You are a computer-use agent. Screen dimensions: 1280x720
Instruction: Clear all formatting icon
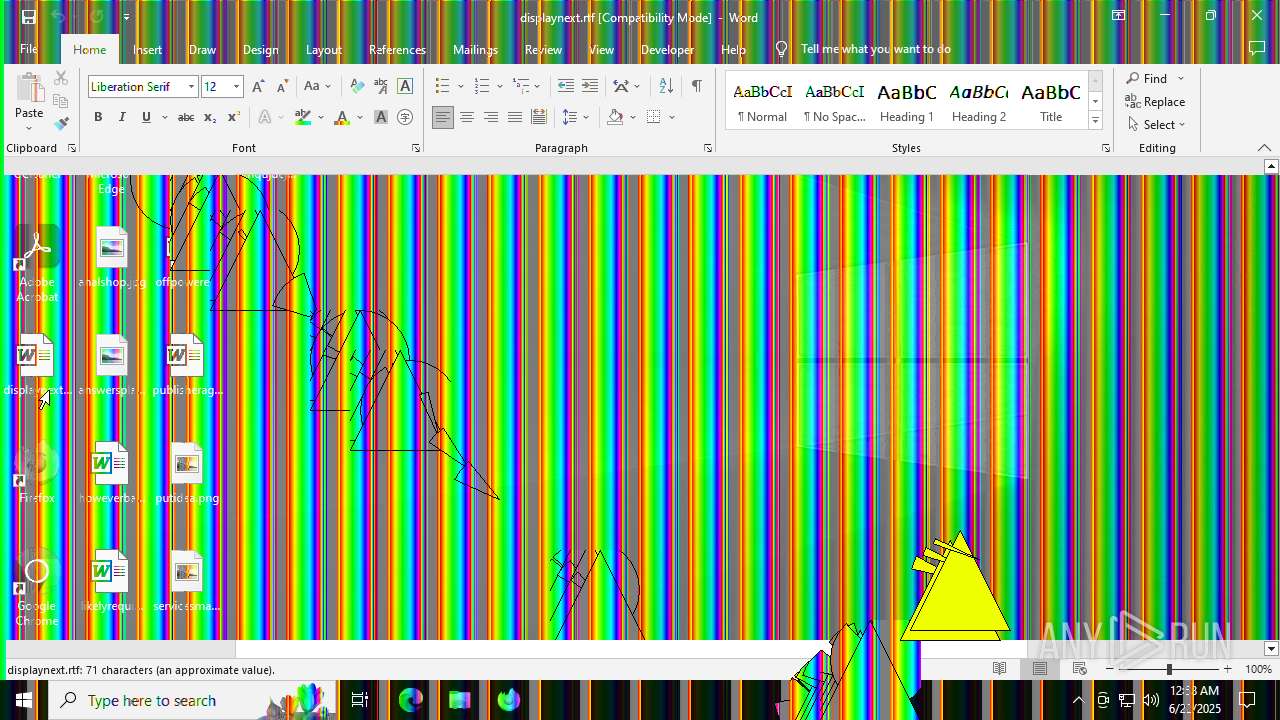pos(357,86)
